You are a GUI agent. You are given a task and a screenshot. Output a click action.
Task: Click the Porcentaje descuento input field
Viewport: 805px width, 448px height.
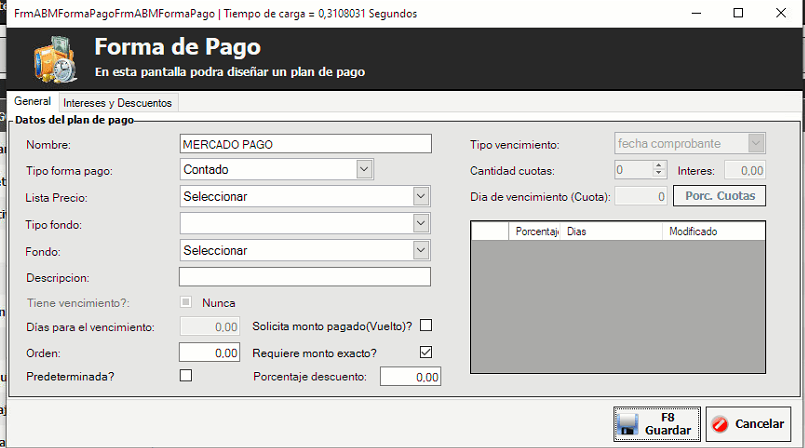(410, 377)
